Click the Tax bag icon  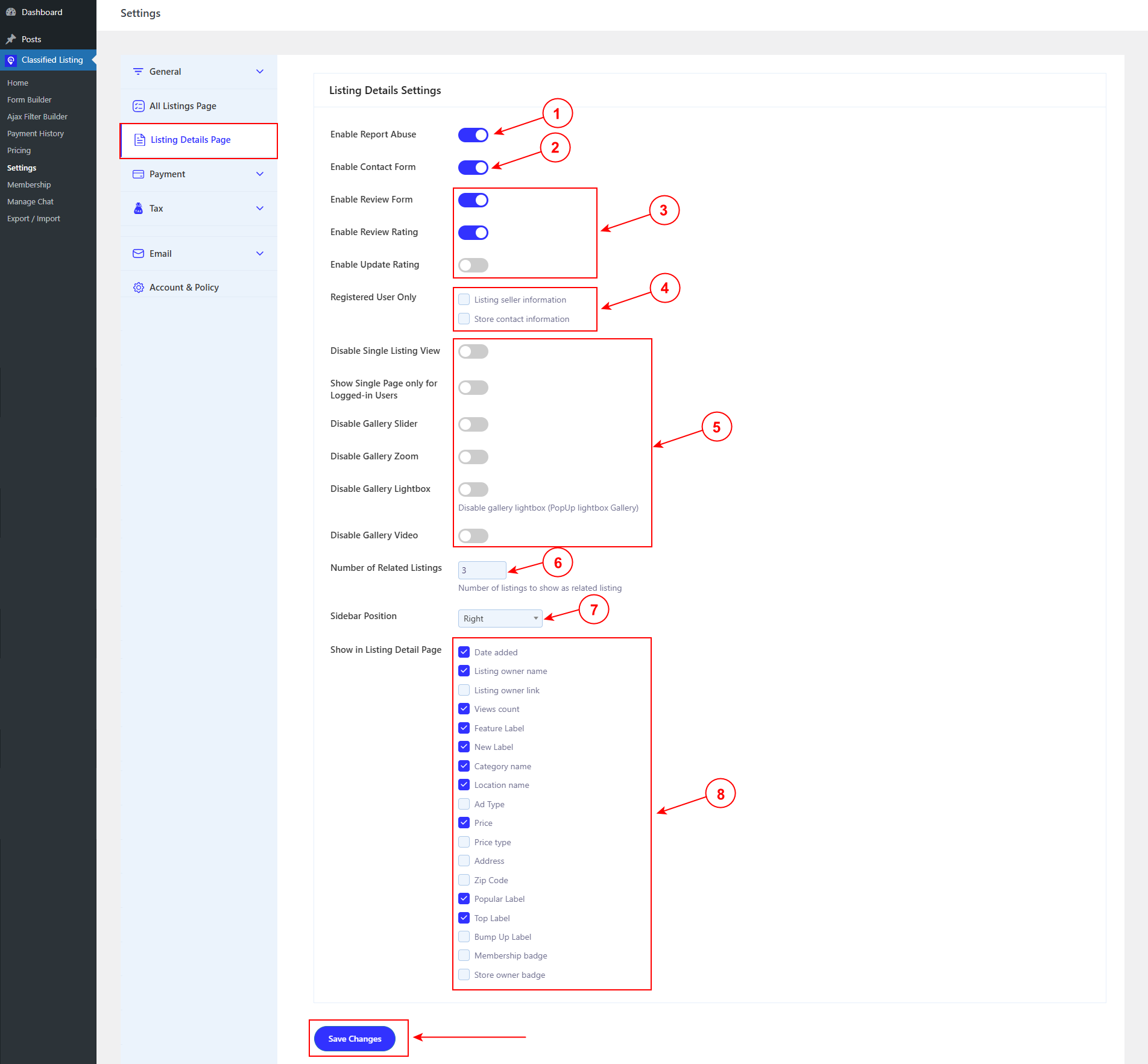click(138, 209)
